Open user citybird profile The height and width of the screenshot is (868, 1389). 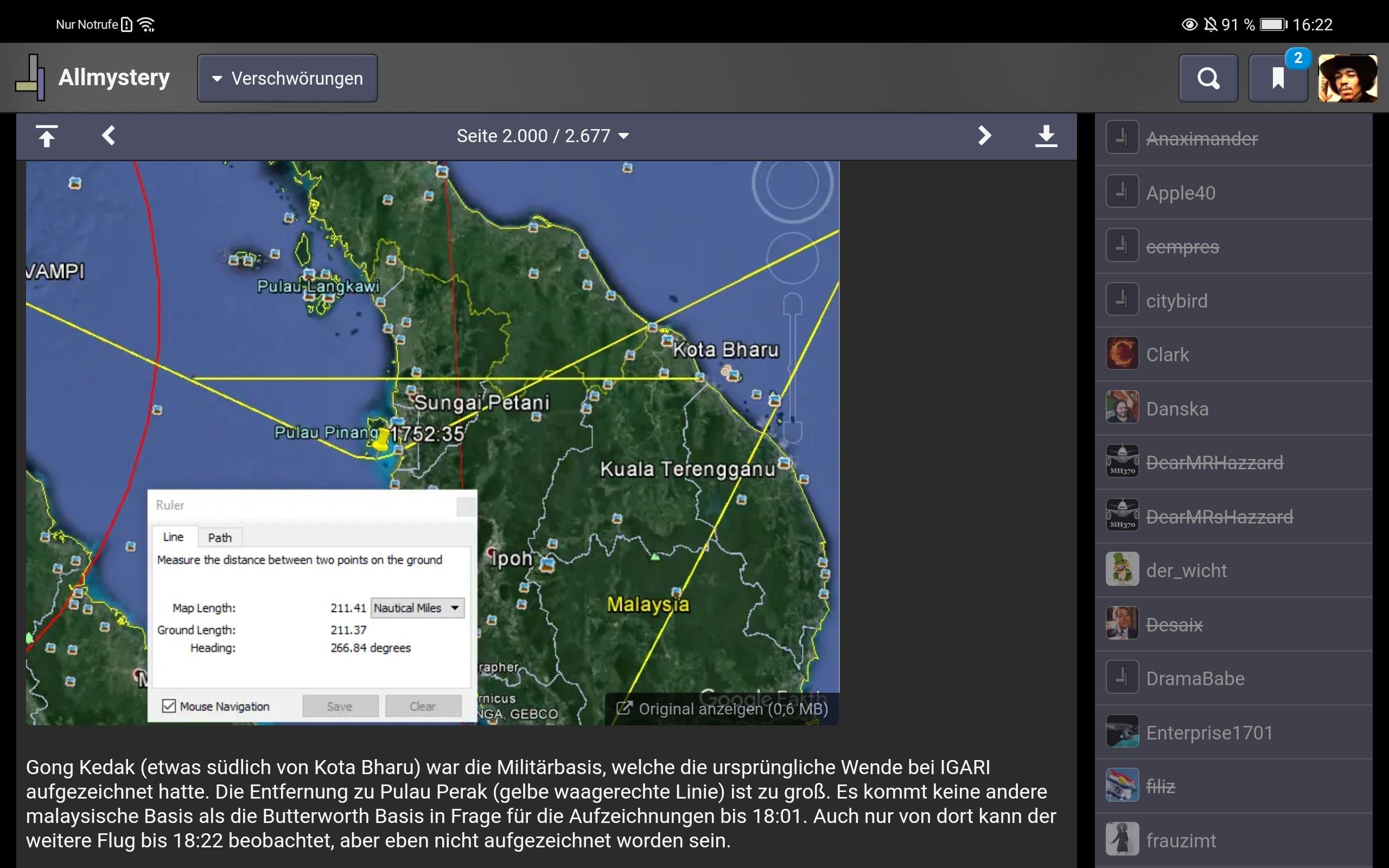coord(1177,301)
